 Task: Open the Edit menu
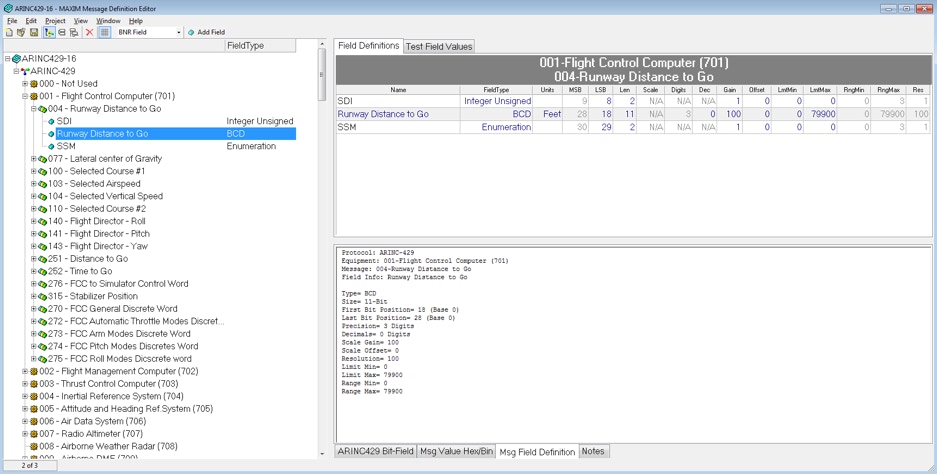(x=31, y=21)
